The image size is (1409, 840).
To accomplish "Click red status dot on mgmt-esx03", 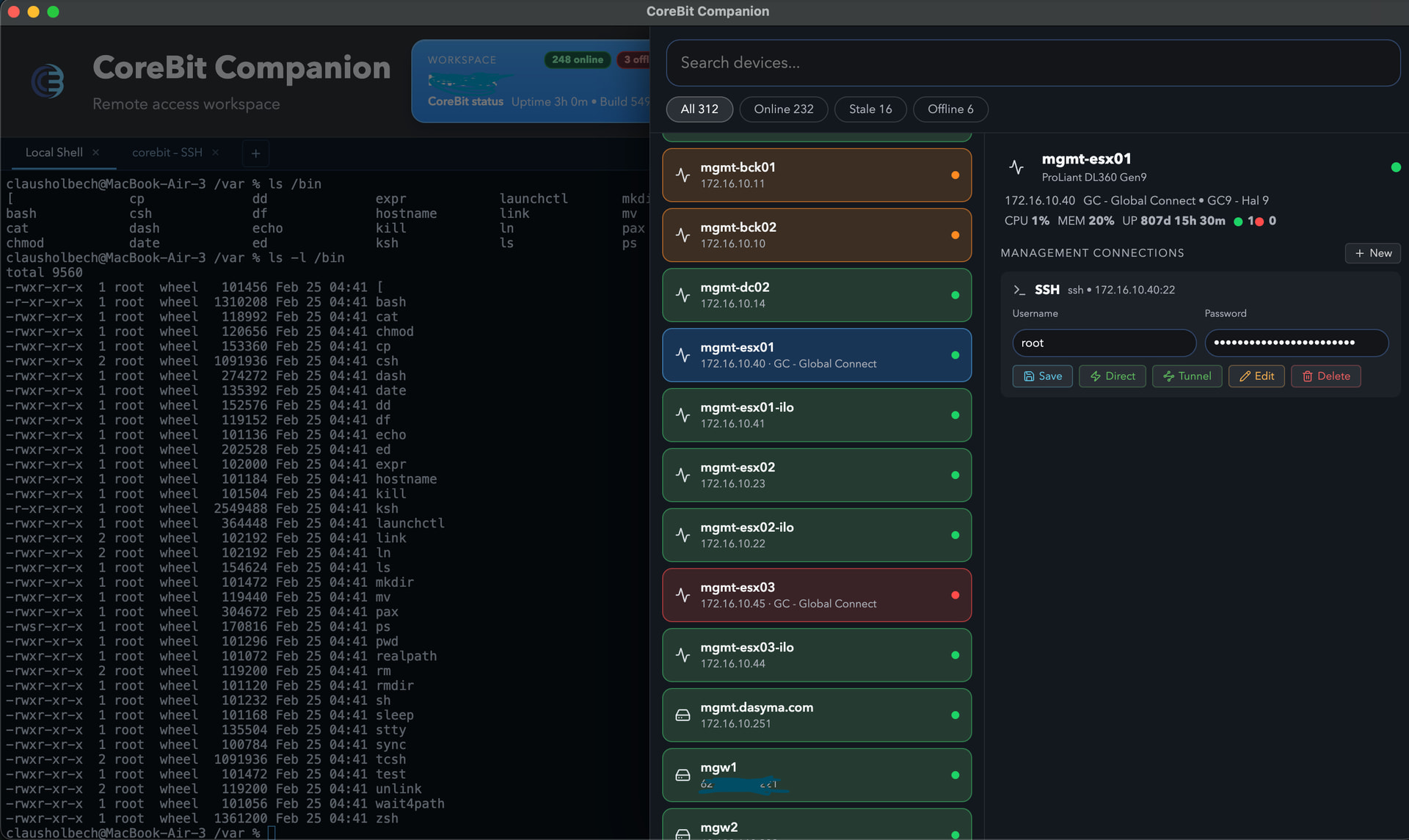I will [x=955, y=595].
